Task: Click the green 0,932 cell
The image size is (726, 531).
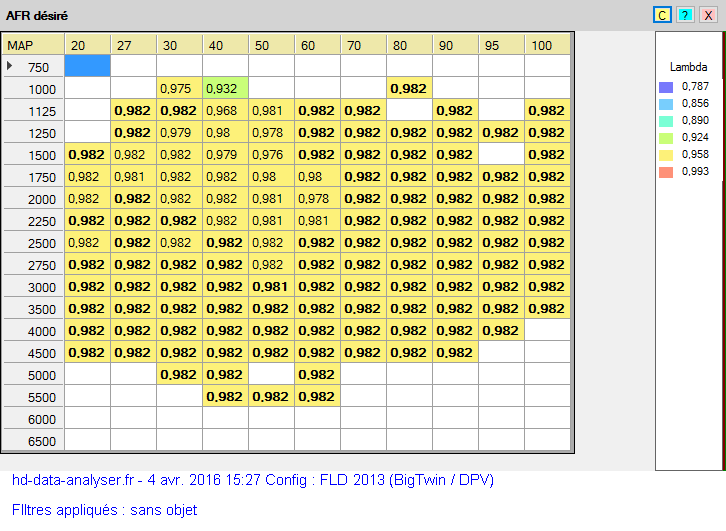Action: [x=225, y=88]
